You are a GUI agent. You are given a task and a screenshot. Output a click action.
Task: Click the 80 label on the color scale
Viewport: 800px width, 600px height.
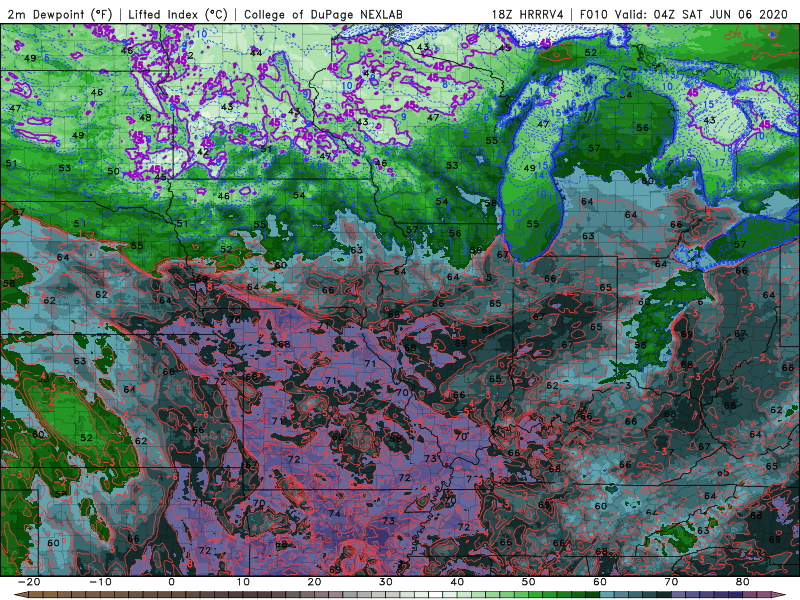tap(743, 582)
